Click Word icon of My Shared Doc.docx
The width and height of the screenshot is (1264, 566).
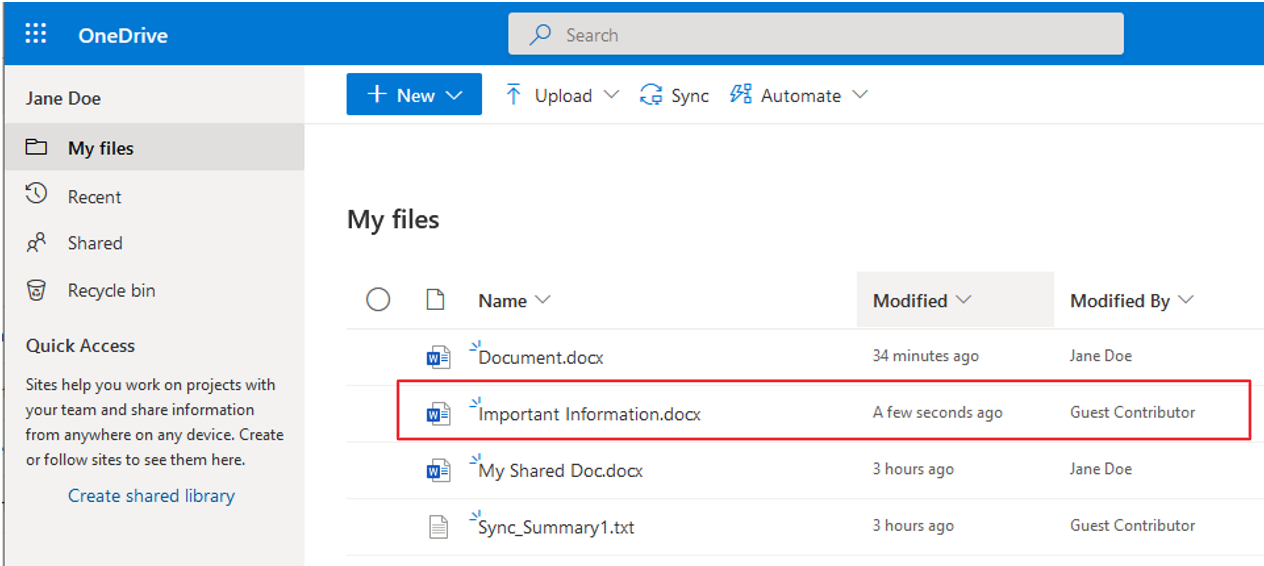point(439,470)
